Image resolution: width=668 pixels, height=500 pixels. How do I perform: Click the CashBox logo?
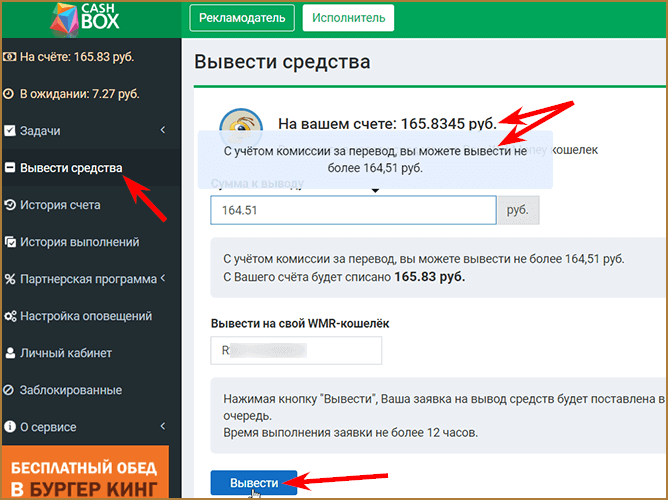[x=85, y=18]
